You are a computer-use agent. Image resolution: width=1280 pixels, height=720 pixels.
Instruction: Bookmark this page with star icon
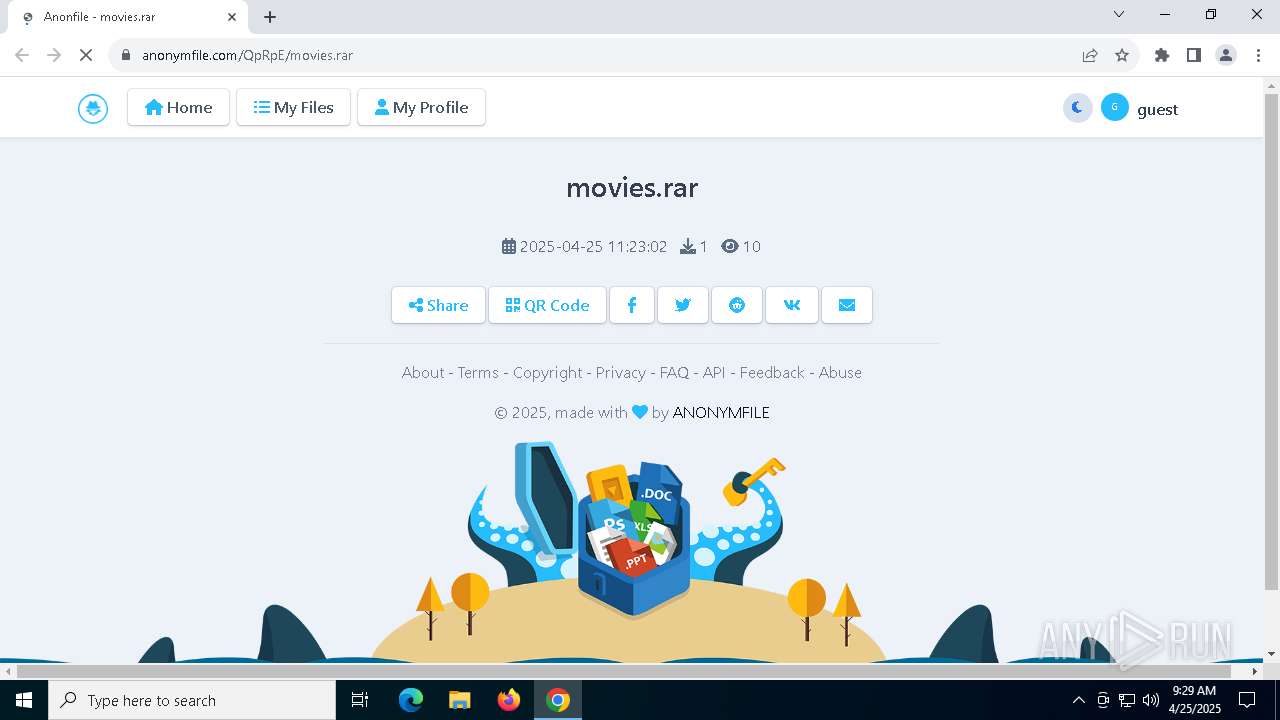[1122, 55]
